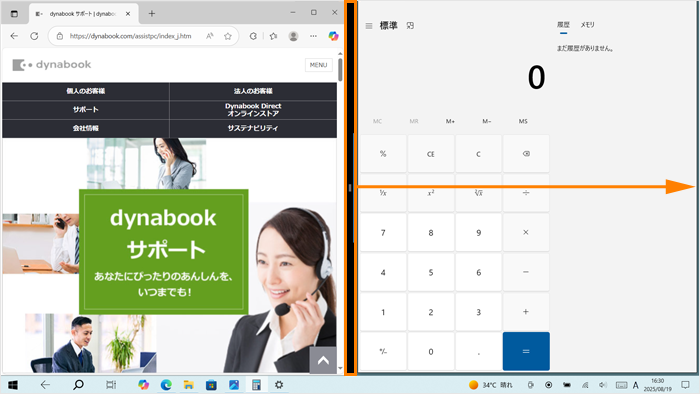Click the CE clear entry key
This screenshot has height=394, width=700.
(430, 154)
